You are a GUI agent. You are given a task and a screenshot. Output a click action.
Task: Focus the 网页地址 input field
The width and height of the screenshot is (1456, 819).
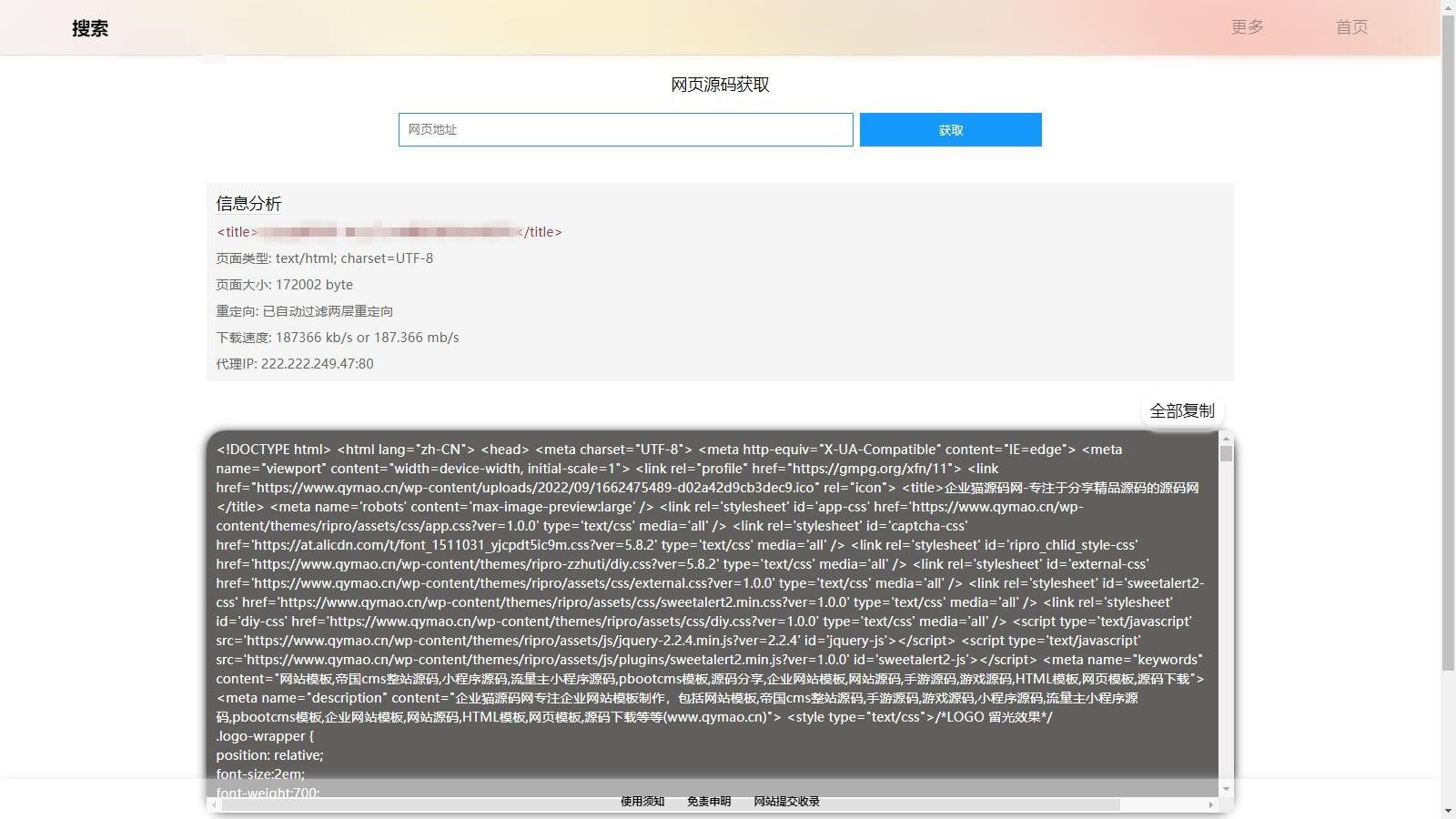(626, 129)
